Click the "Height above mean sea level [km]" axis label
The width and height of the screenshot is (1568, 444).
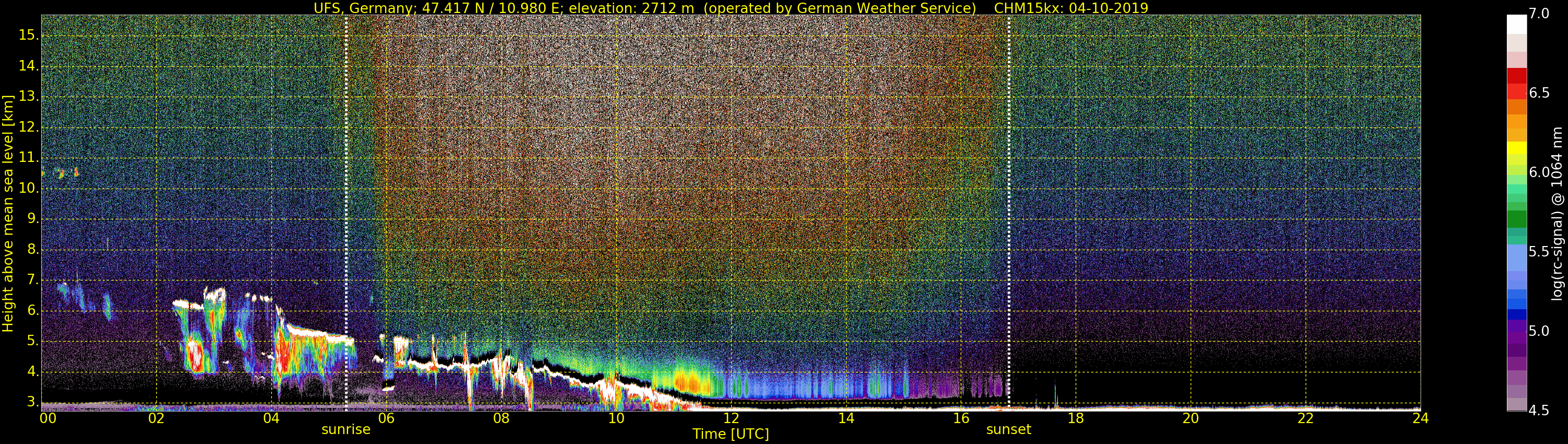(x=8, y=214)
